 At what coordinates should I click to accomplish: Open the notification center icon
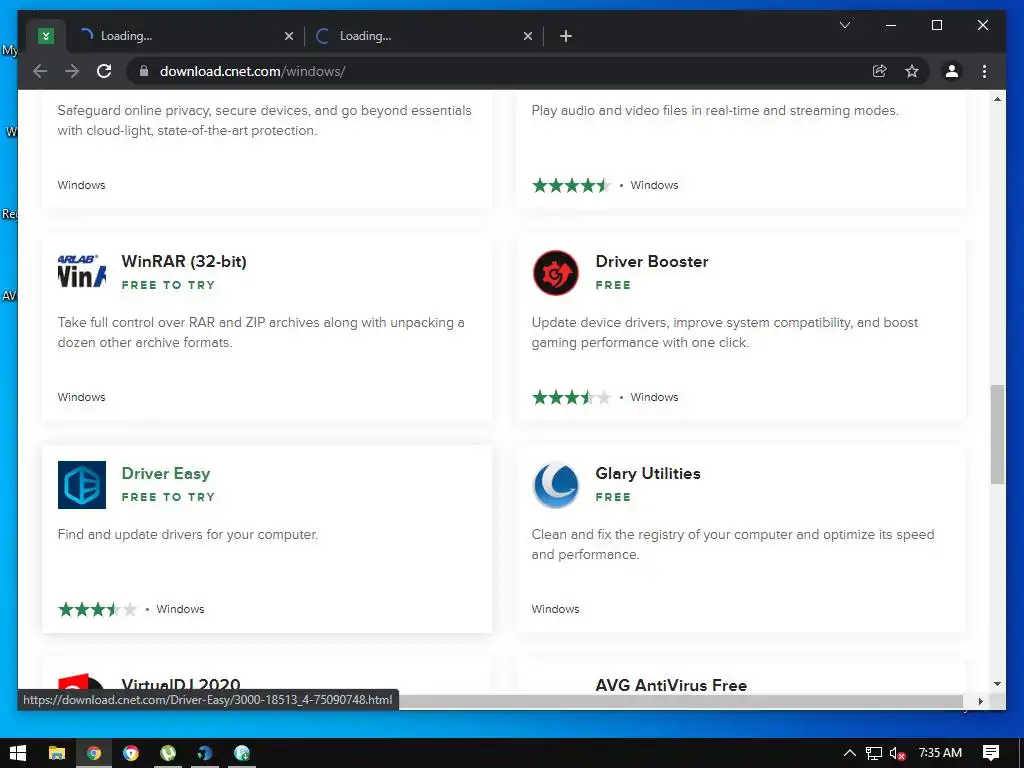991,753
